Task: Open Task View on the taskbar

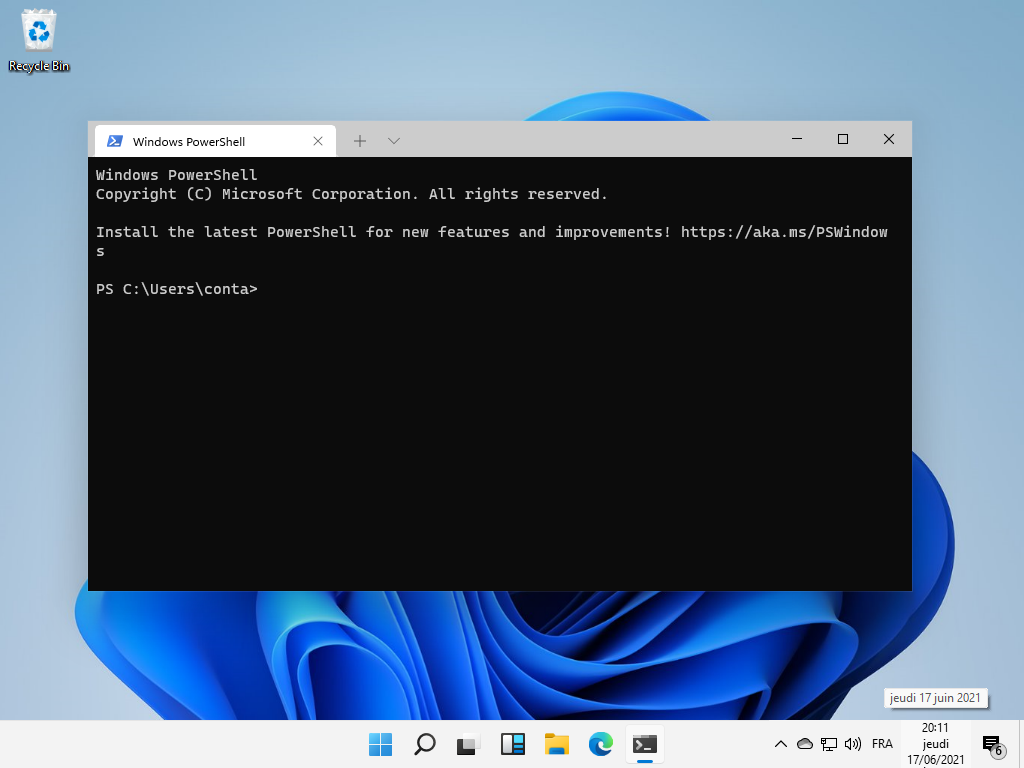Action: (x=468, y=744)
